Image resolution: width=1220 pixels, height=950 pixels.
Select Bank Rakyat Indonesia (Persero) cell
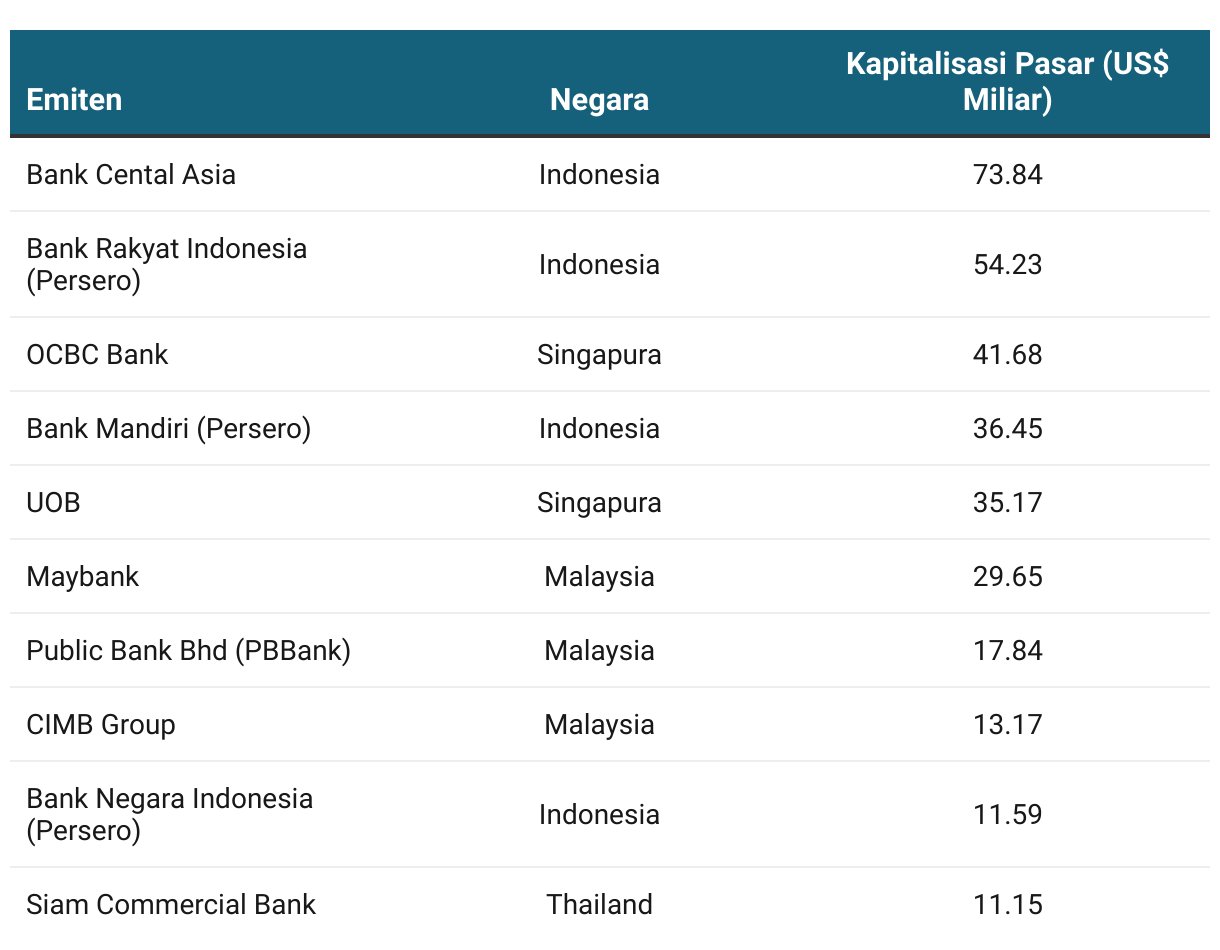tap(167, 264)
